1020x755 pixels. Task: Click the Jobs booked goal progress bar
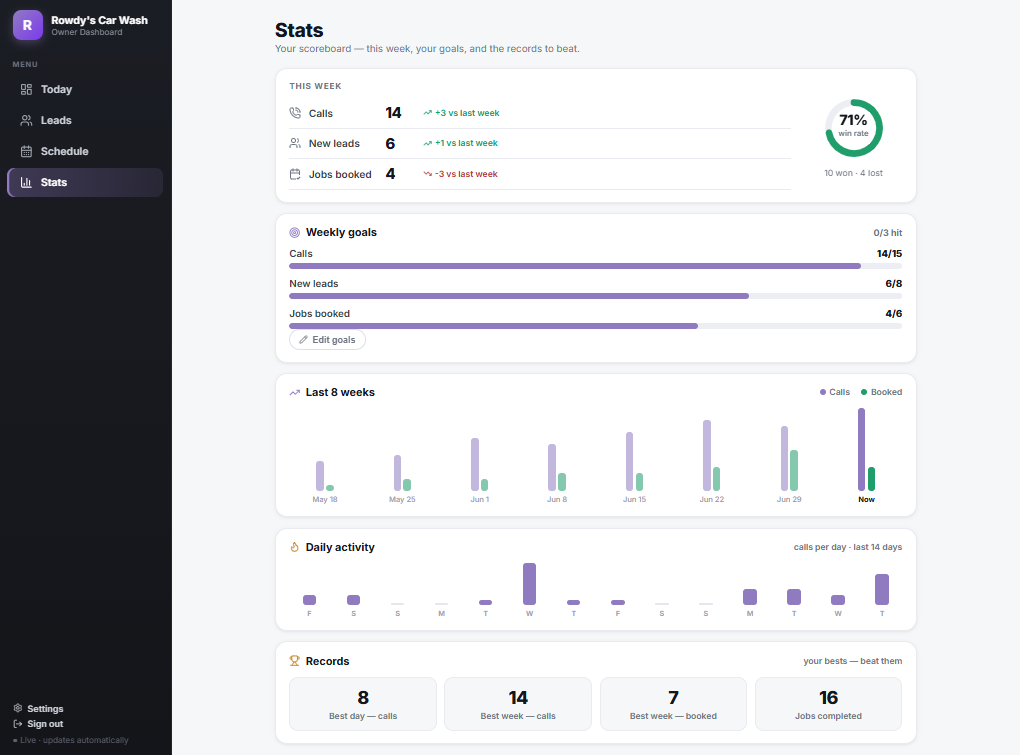(595, 326)
